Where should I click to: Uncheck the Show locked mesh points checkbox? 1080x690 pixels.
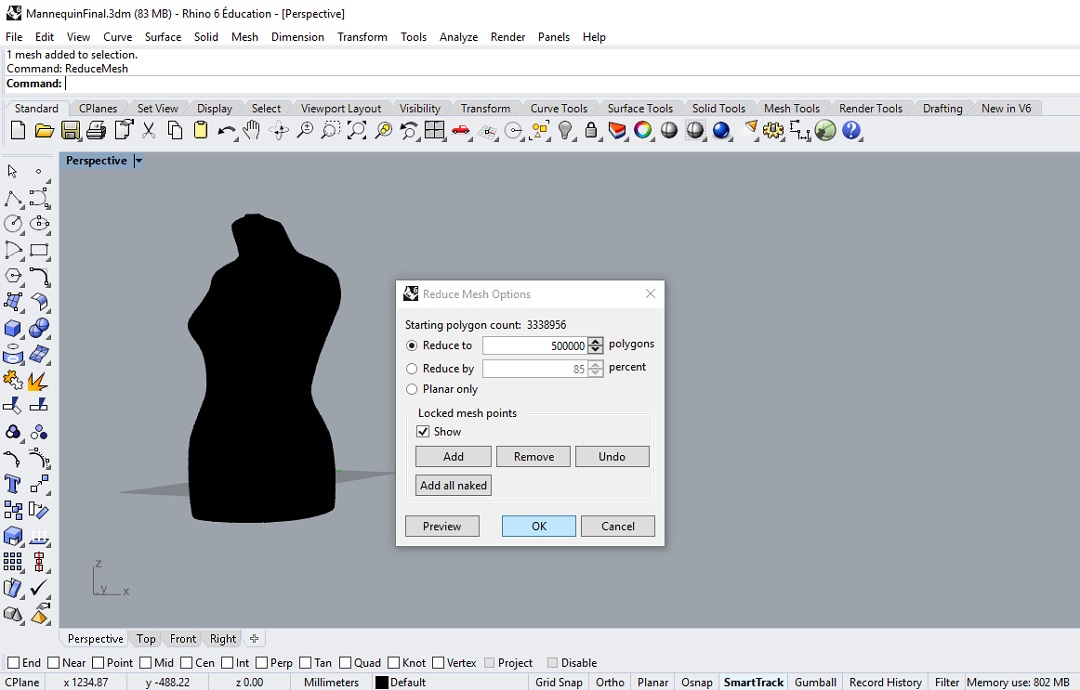coord(423,432)
